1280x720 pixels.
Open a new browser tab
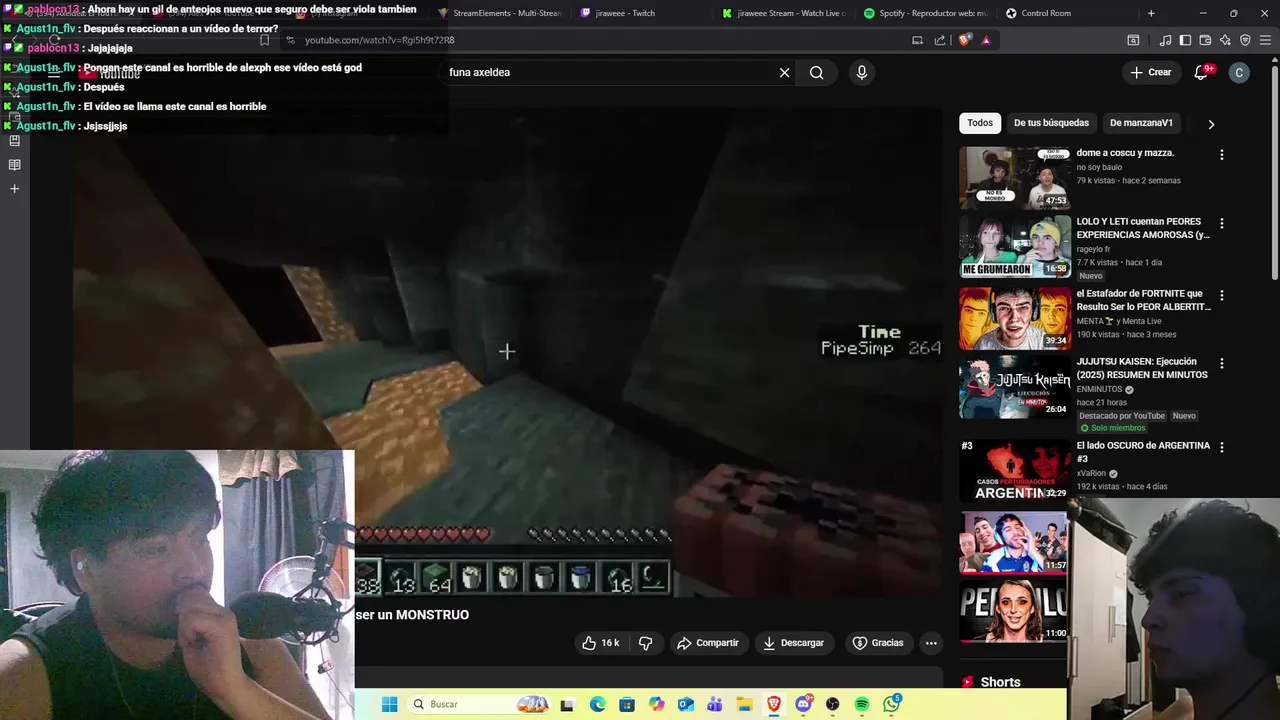click(1151, 13)
